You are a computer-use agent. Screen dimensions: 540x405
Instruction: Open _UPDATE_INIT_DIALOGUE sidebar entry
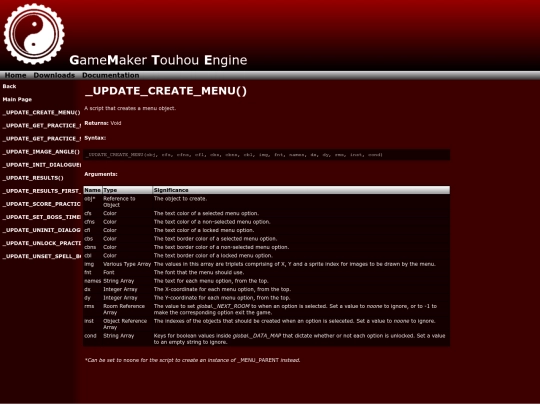(x=42, y=165)
